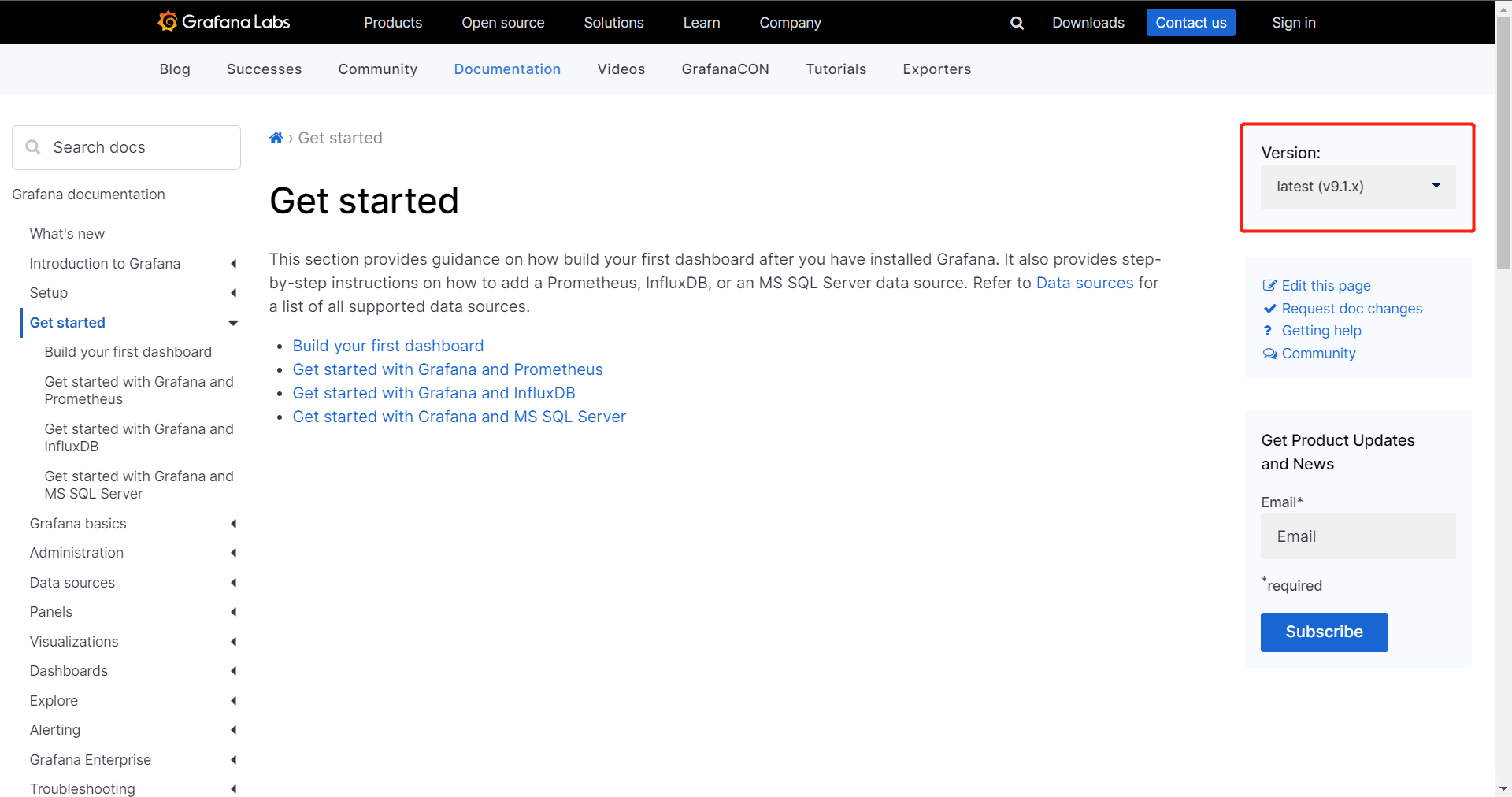Open the Solutions menu
Screen dimensions: 1512x797
613,23
